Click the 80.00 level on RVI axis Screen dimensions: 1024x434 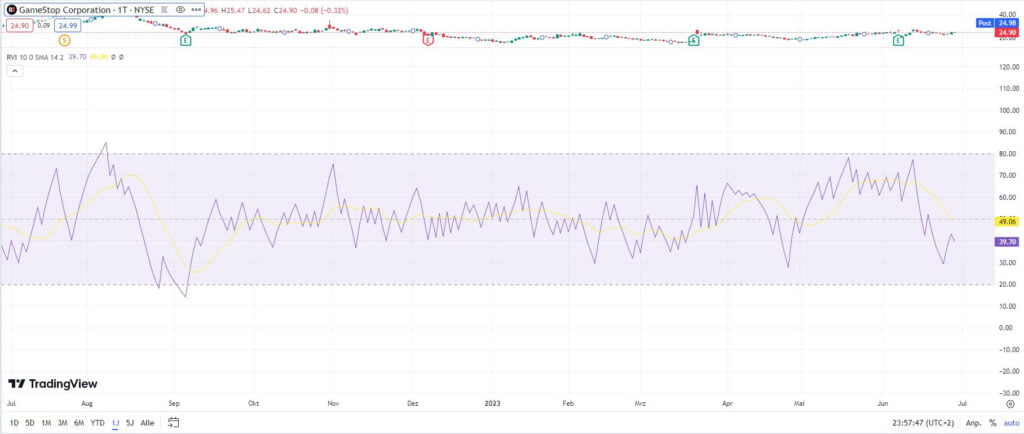1009,154
